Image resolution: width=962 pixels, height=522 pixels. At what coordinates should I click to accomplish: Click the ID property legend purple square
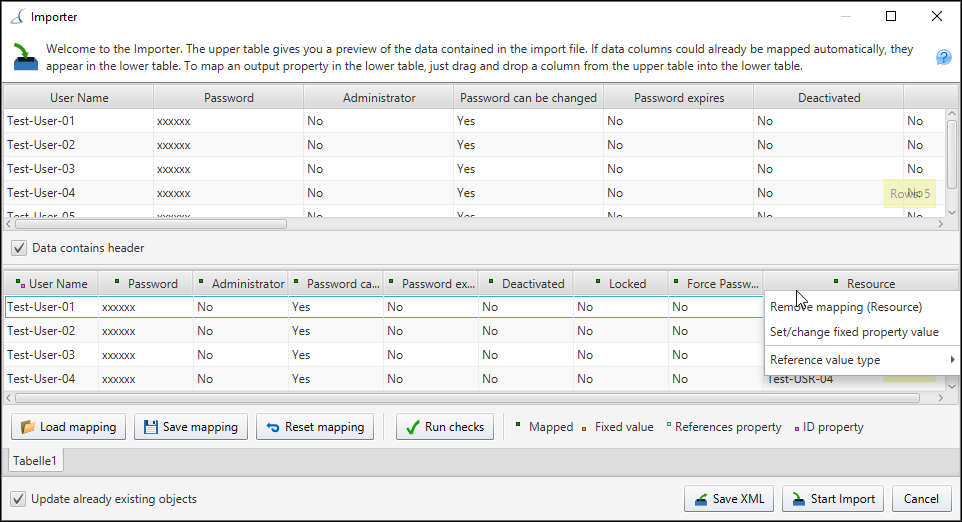click(797, 429)
